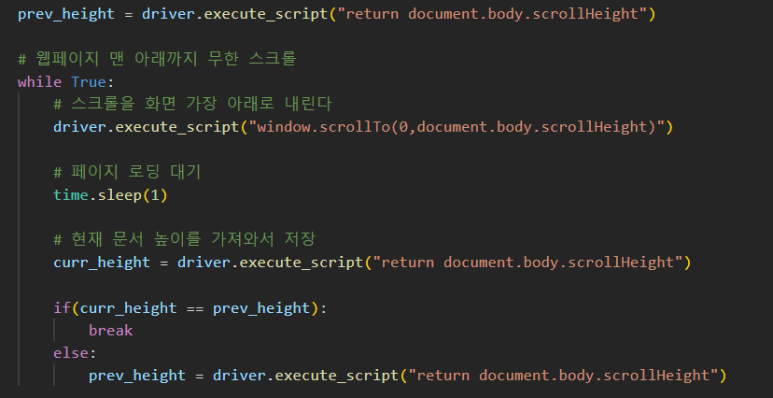Select the comment '# 현재 문서 높이를 가져와서 저장'
The height and width of the screenshot is (398, 773).
[x=184, y=240]
